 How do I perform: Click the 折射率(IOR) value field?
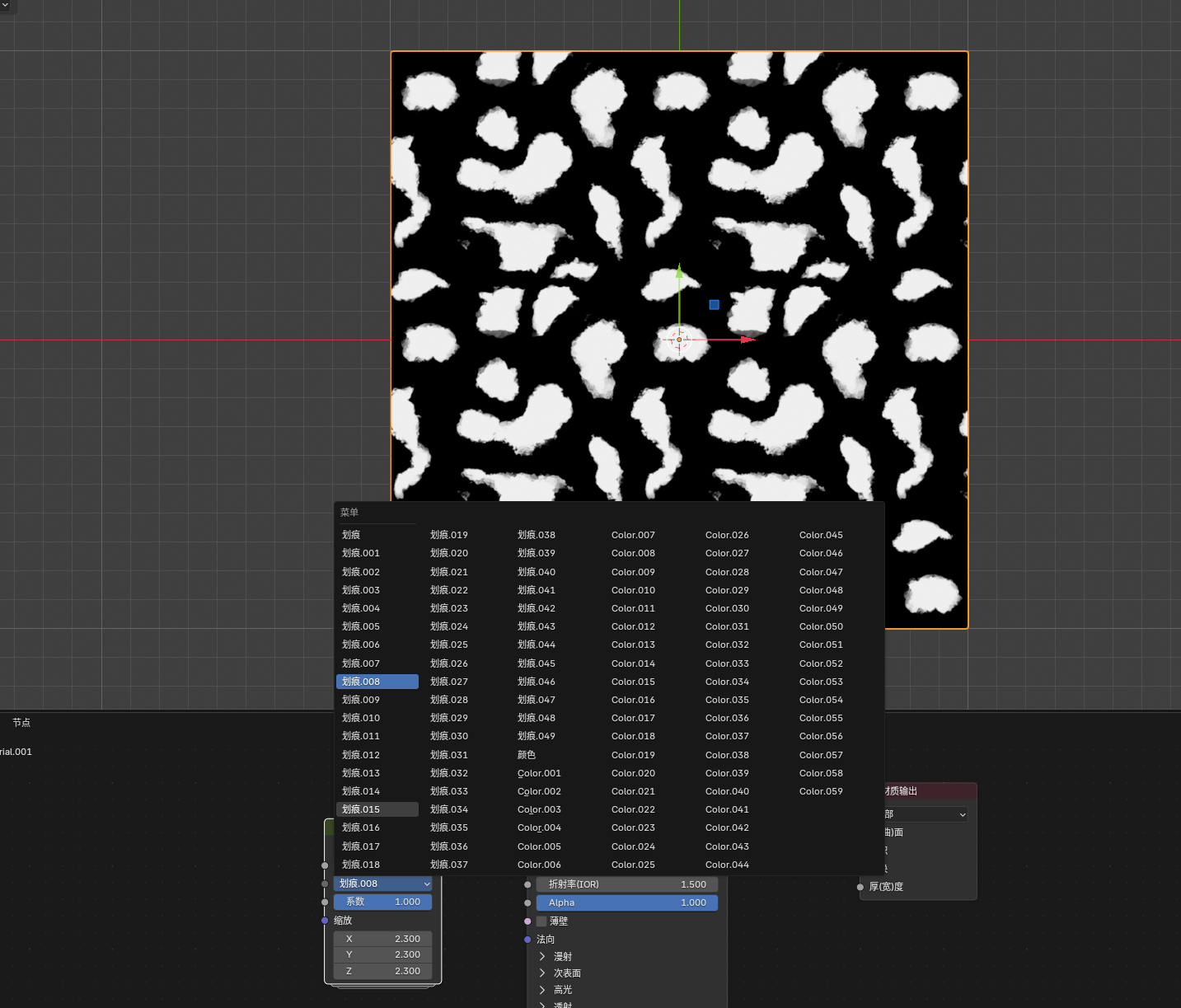coord(627,884)
